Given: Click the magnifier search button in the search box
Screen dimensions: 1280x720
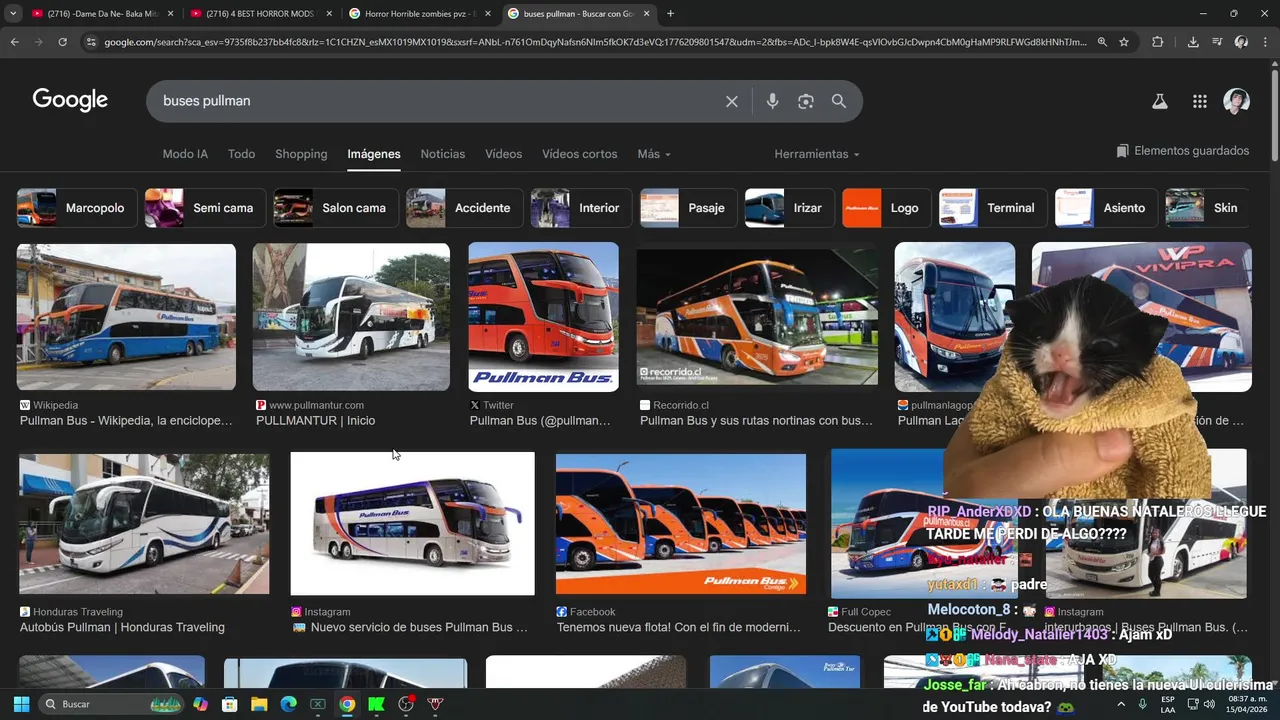Looking at the screenshot, I should pos(839,101).
